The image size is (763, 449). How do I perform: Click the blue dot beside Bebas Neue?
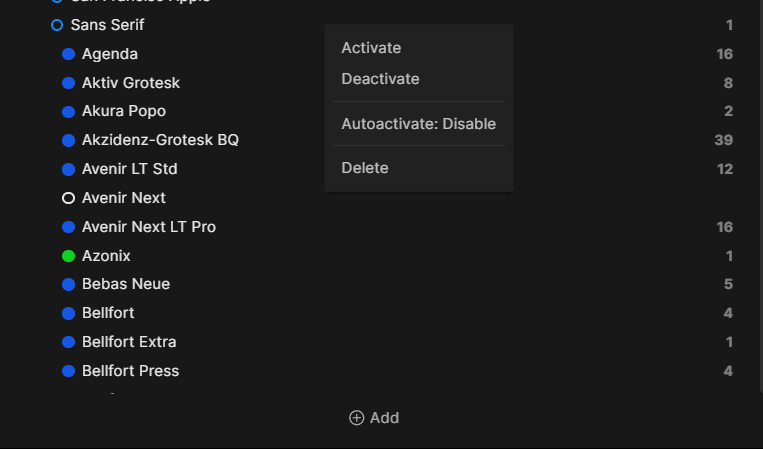tap(68, 284)
